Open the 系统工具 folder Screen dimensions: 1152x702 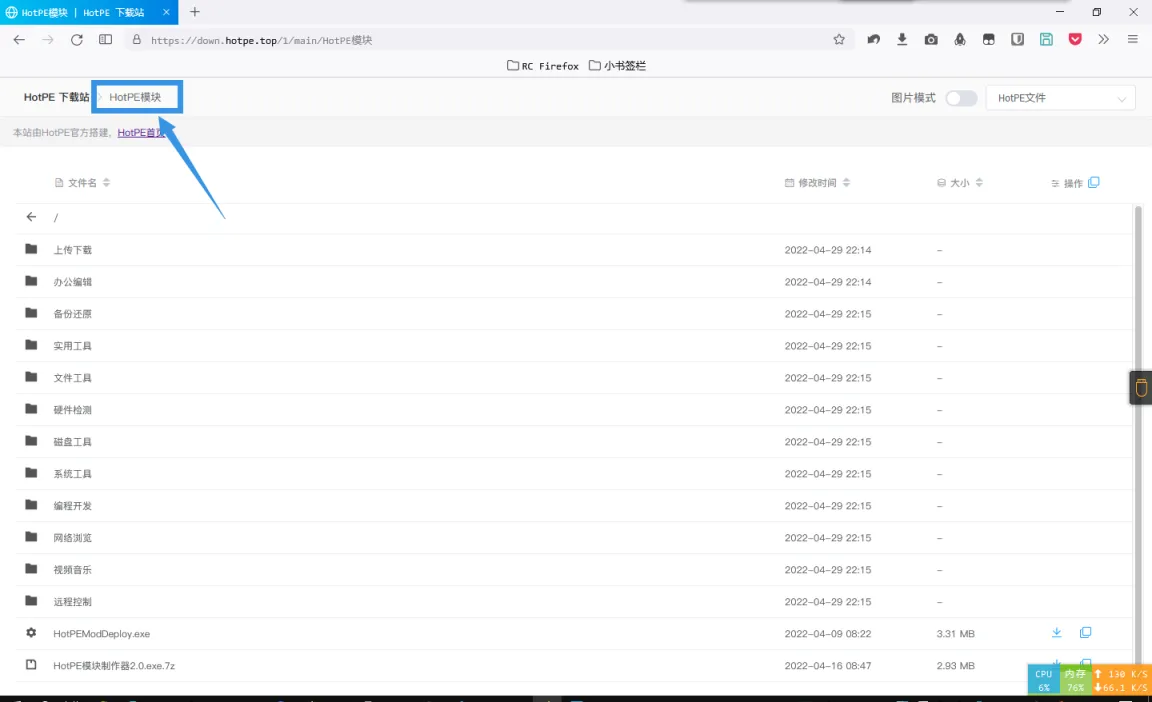tap(73, 474)
